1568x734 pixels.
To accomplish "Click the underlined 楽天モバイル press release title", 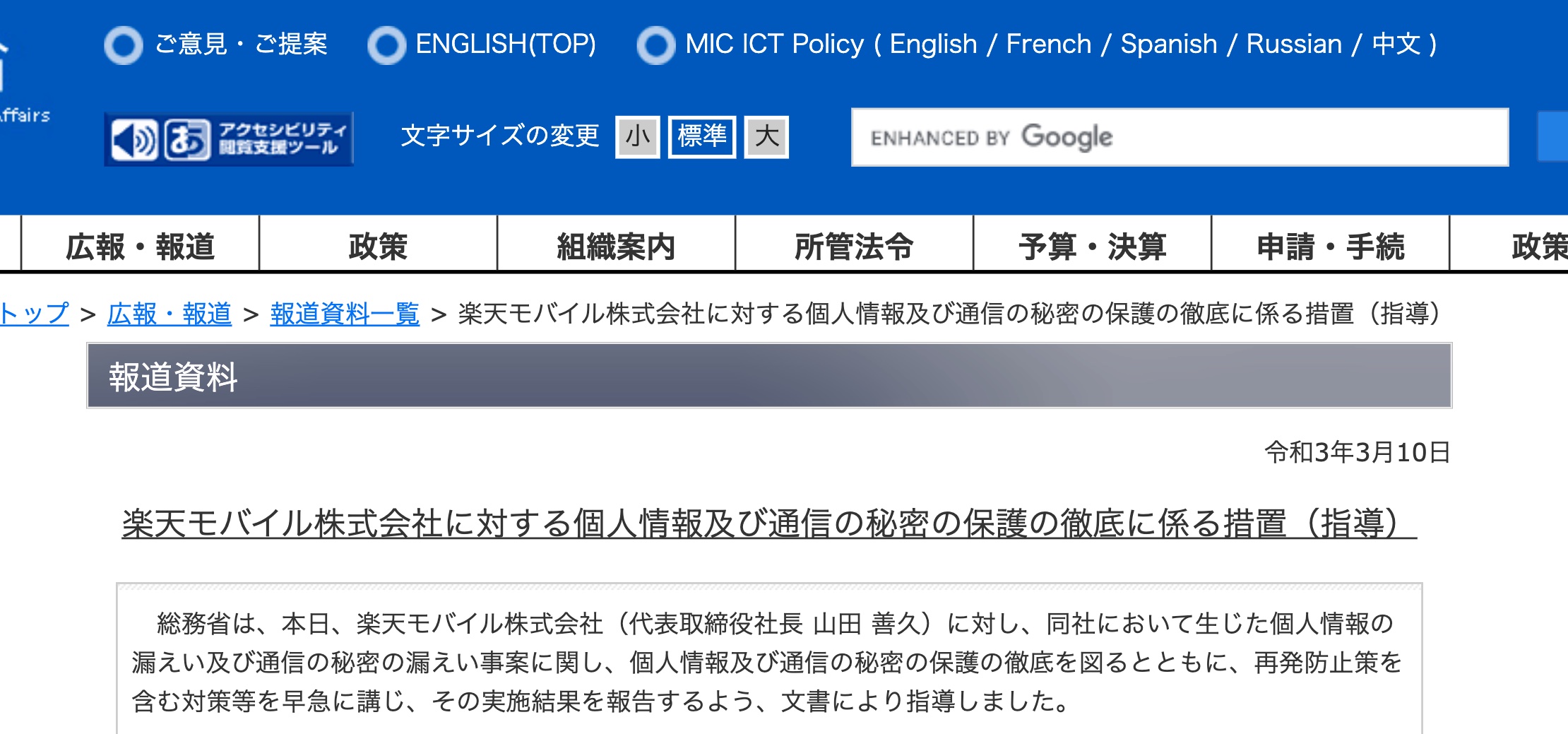I will tap(769, 523).
